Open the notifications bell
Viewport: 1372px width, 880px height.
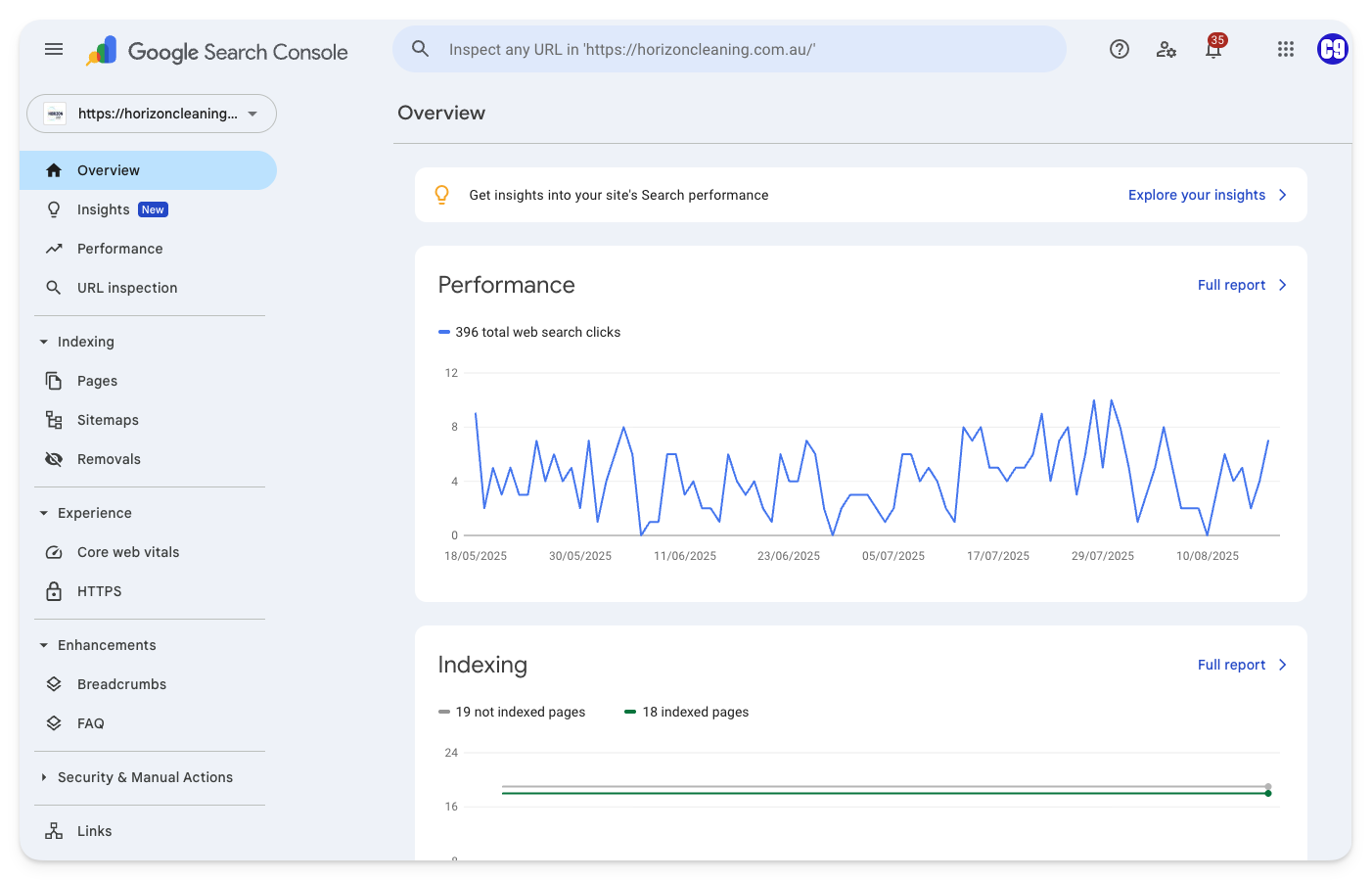[x=1213, y=50]
